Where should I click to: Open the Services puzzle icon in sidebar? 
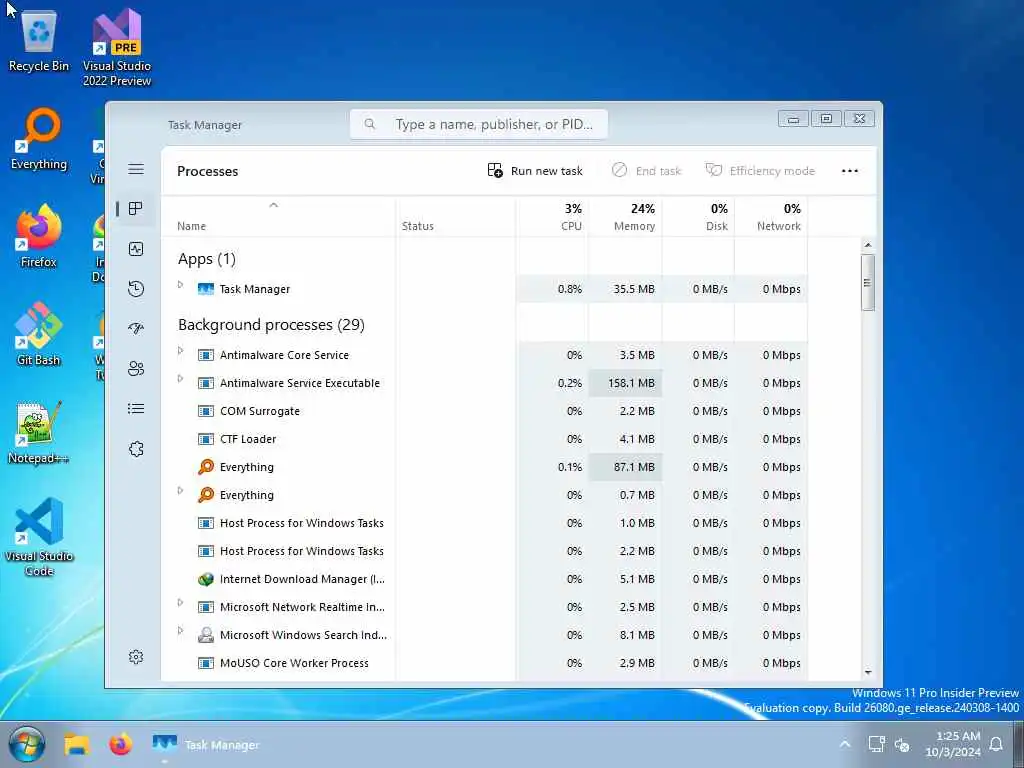point(136,449)
